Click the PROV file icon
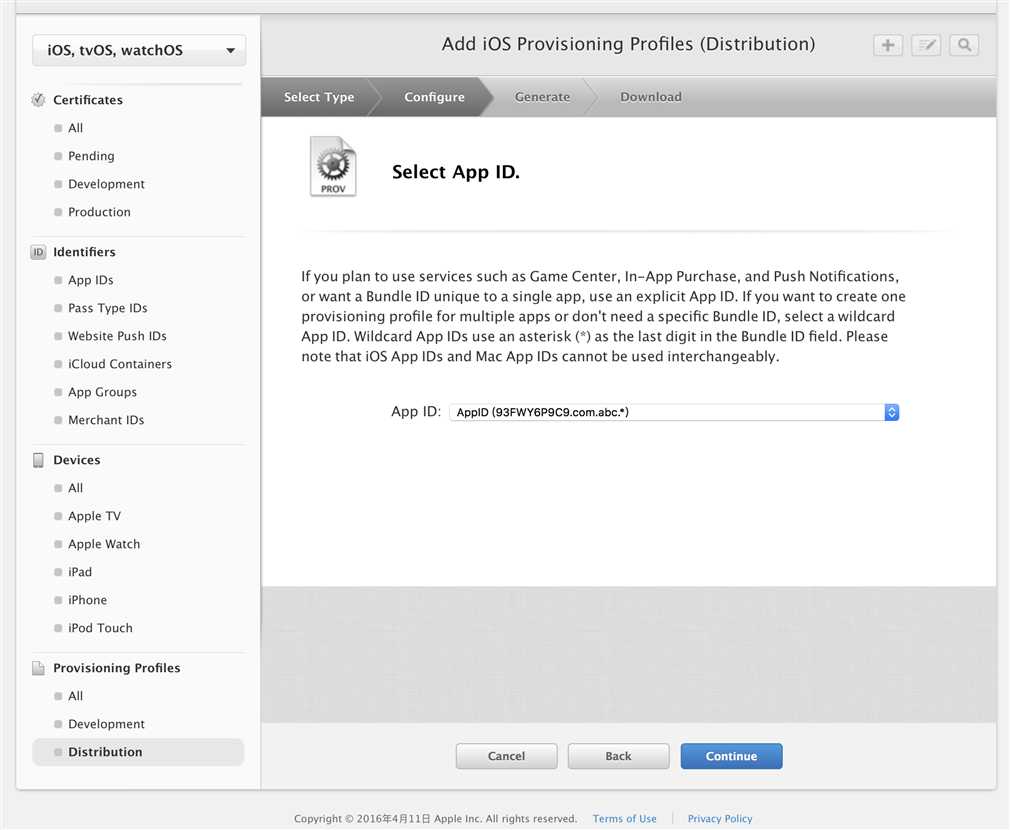This screenshot has height=830, width=1010. click(333, 166)
